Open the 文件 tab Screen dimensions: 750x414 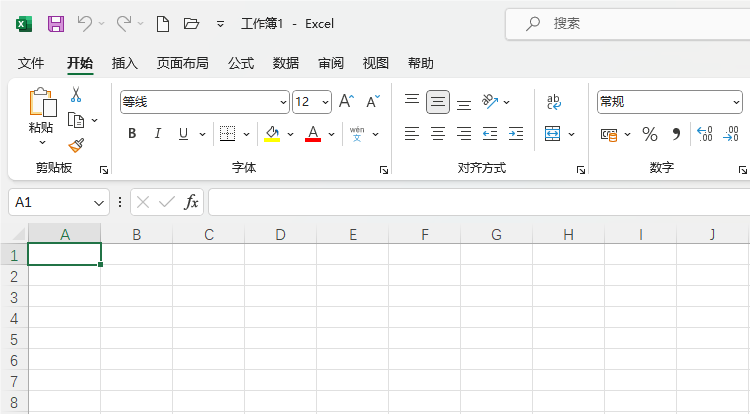tap(31, 63)
